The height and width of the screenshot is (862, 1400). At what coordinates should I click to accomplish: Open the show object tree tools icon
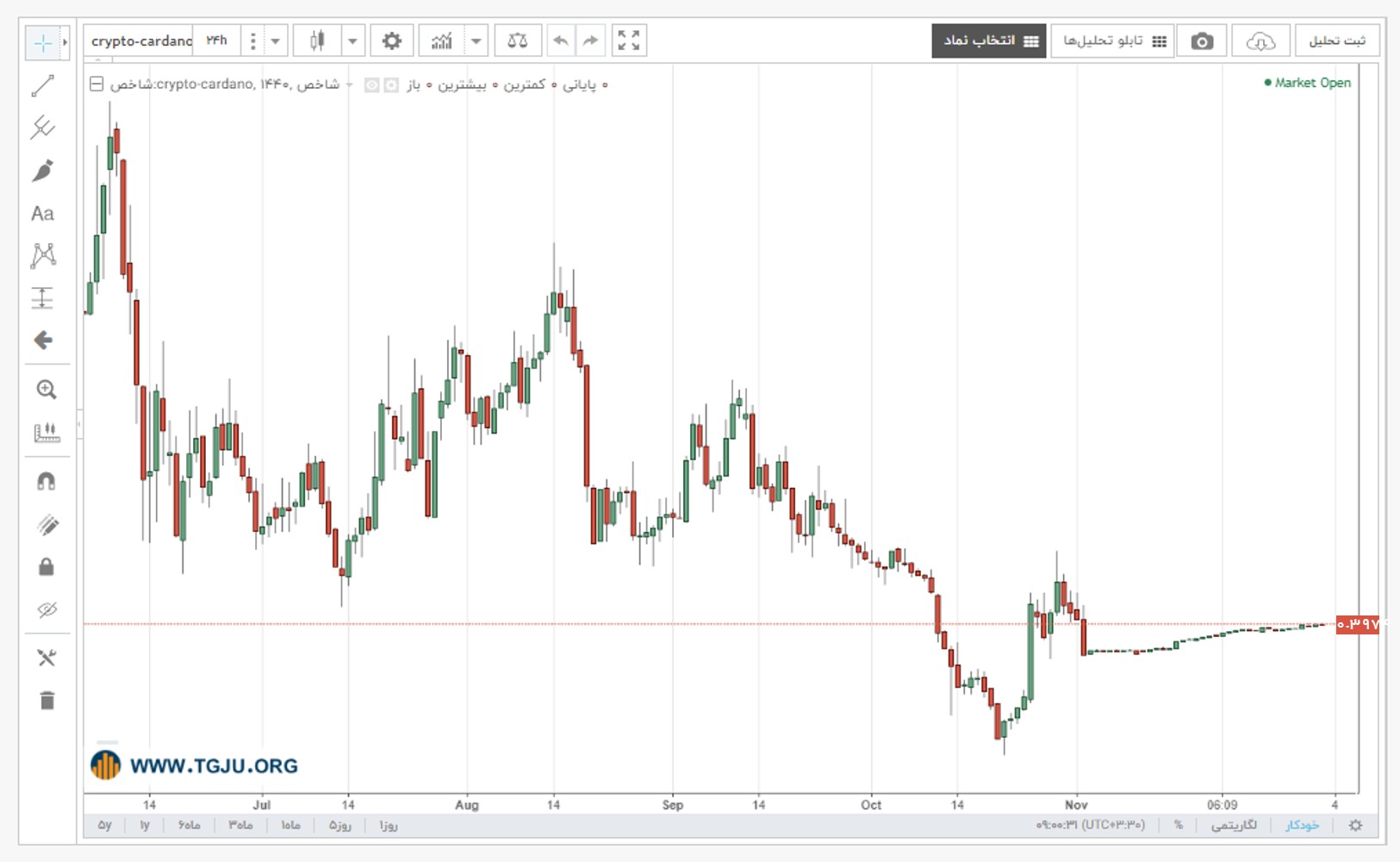[47, 658]
